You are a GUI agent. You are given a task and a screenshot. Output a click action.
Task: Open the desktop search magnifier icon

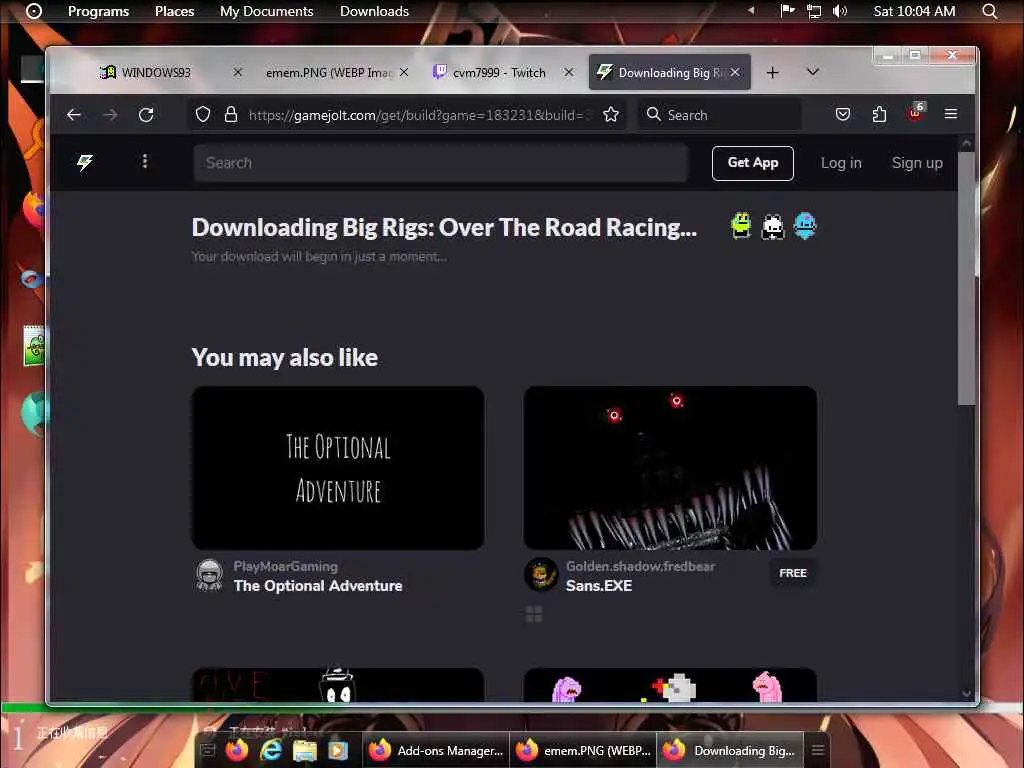pos(989,11)
